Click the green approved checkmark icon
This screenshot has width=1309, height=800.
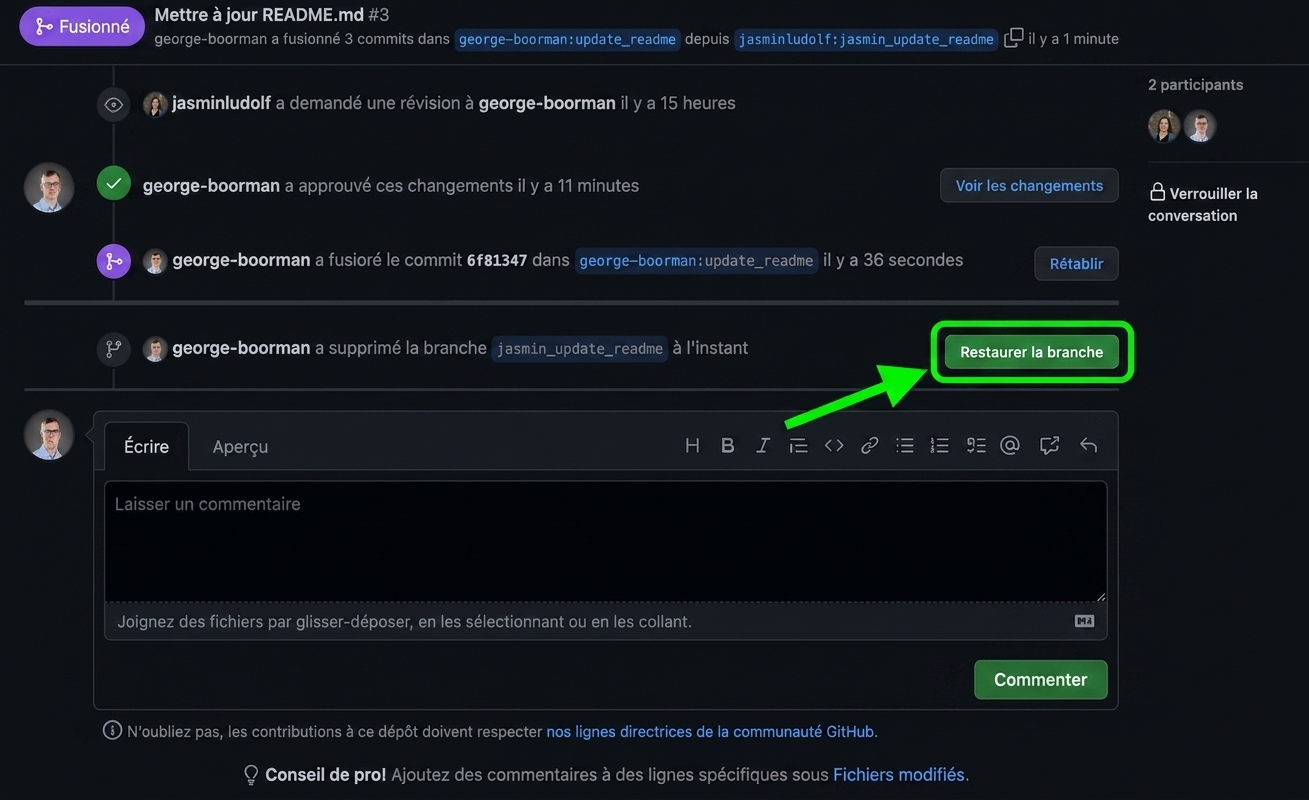pyautogui.click(x=114, y=184)
